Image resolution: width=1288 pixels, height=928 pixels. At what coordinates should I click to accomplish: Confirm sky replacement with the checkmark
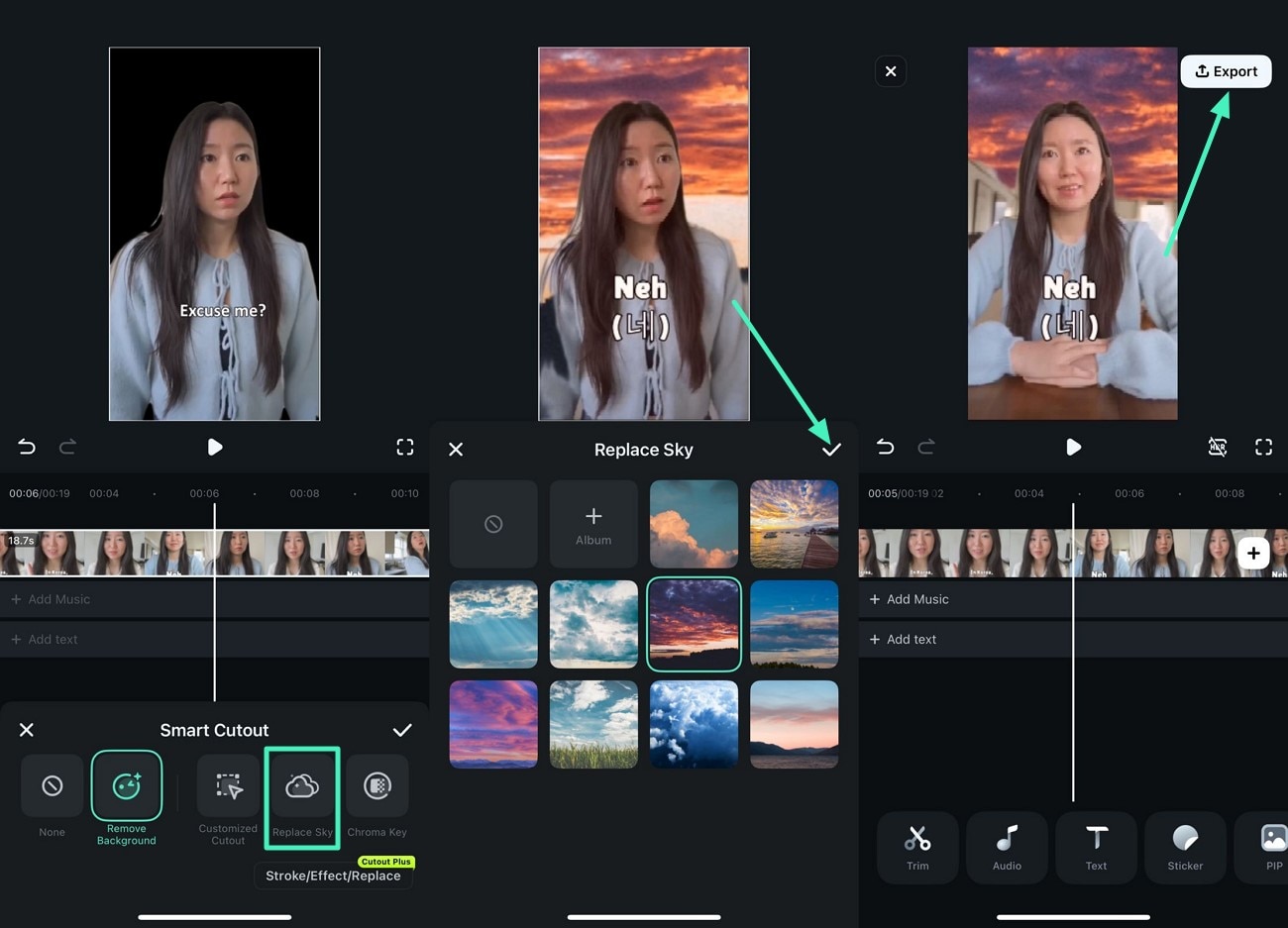(x=831, y=449)
